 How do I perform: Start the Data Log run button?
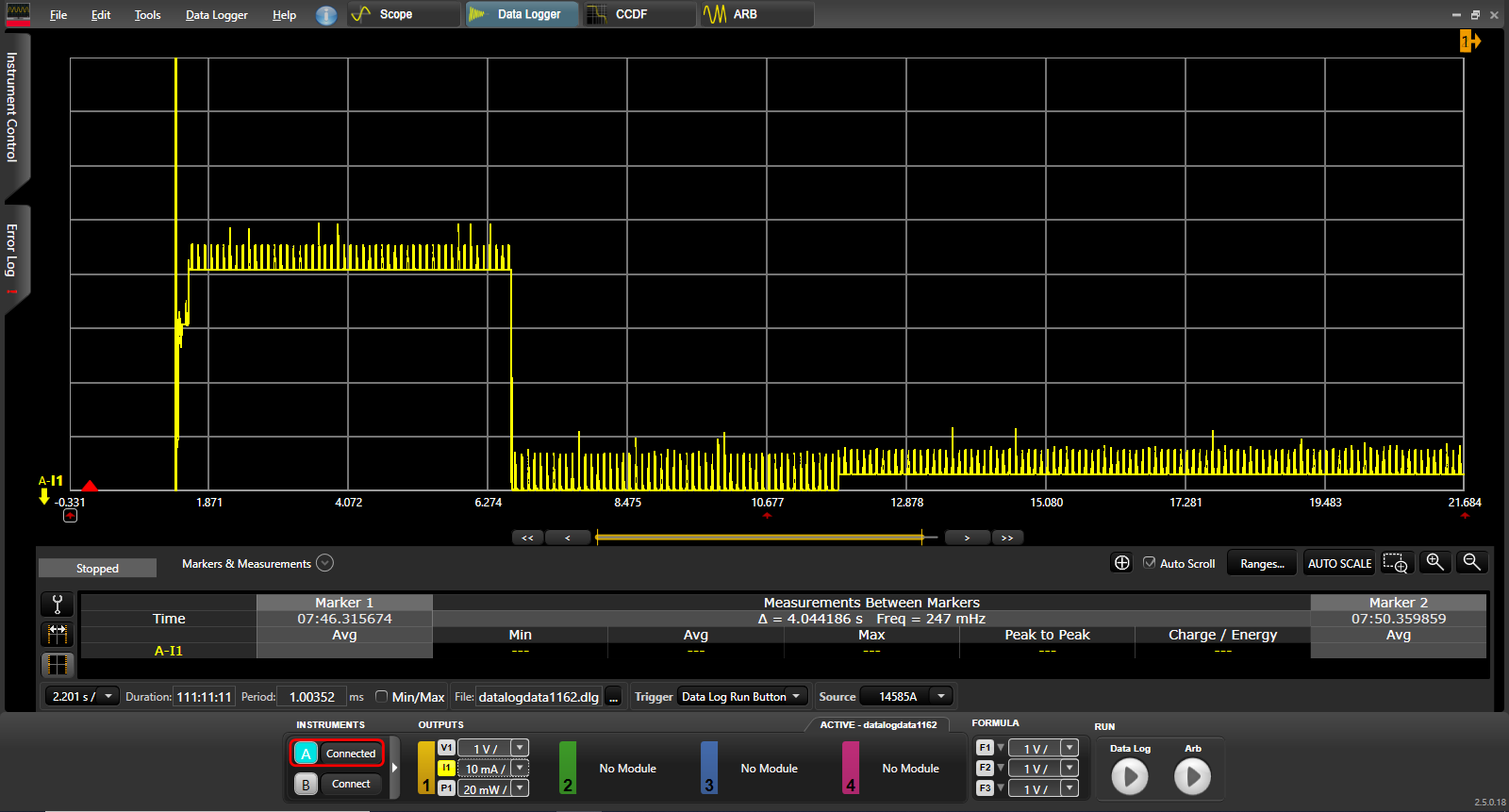click(1130, 777)
